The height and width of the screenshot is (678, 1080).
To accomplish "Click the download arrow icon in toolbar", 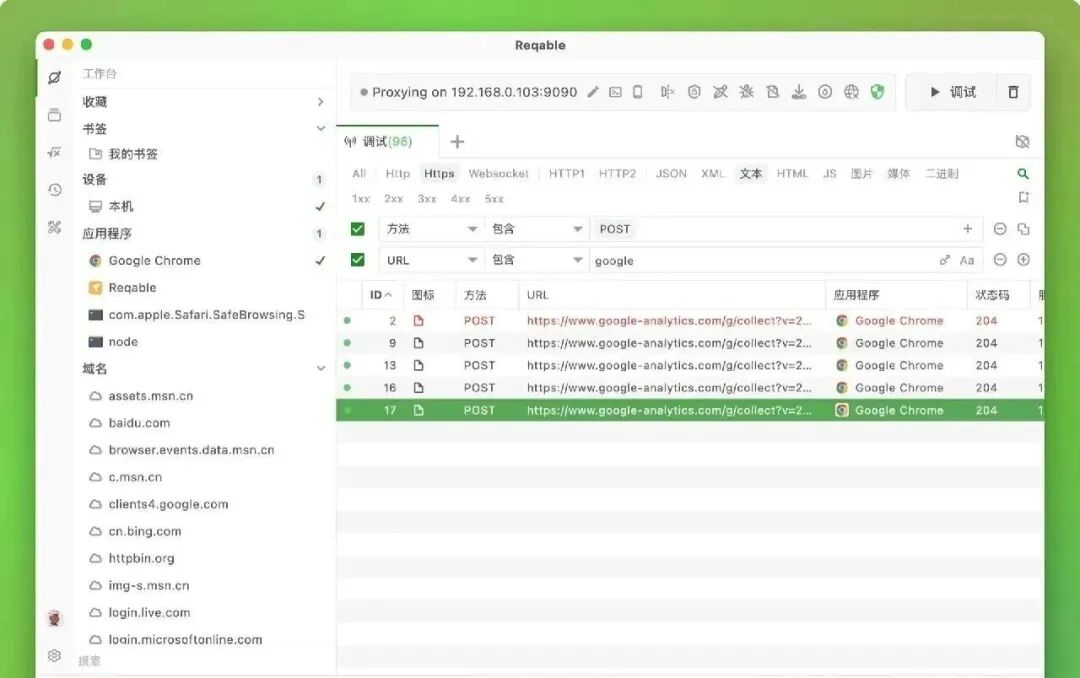I will 798,92.
